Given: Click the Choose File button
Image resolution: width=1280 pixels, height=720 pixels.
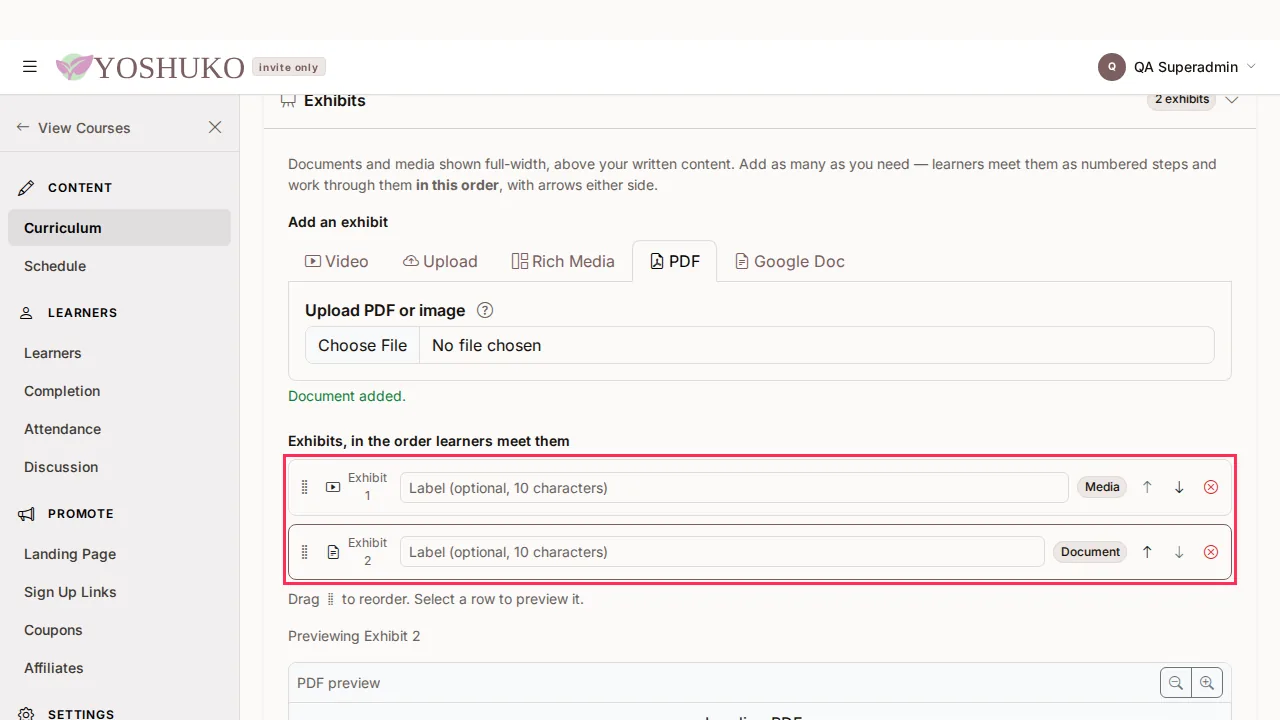Looking at the screenshot, I should pos(362,345).
